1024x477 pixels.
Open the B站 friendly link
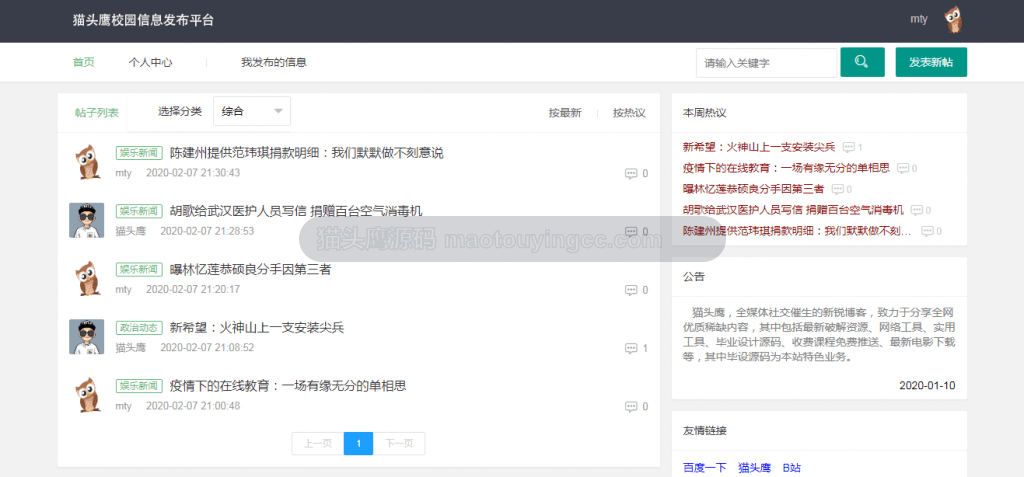click(x=792, y=467)
